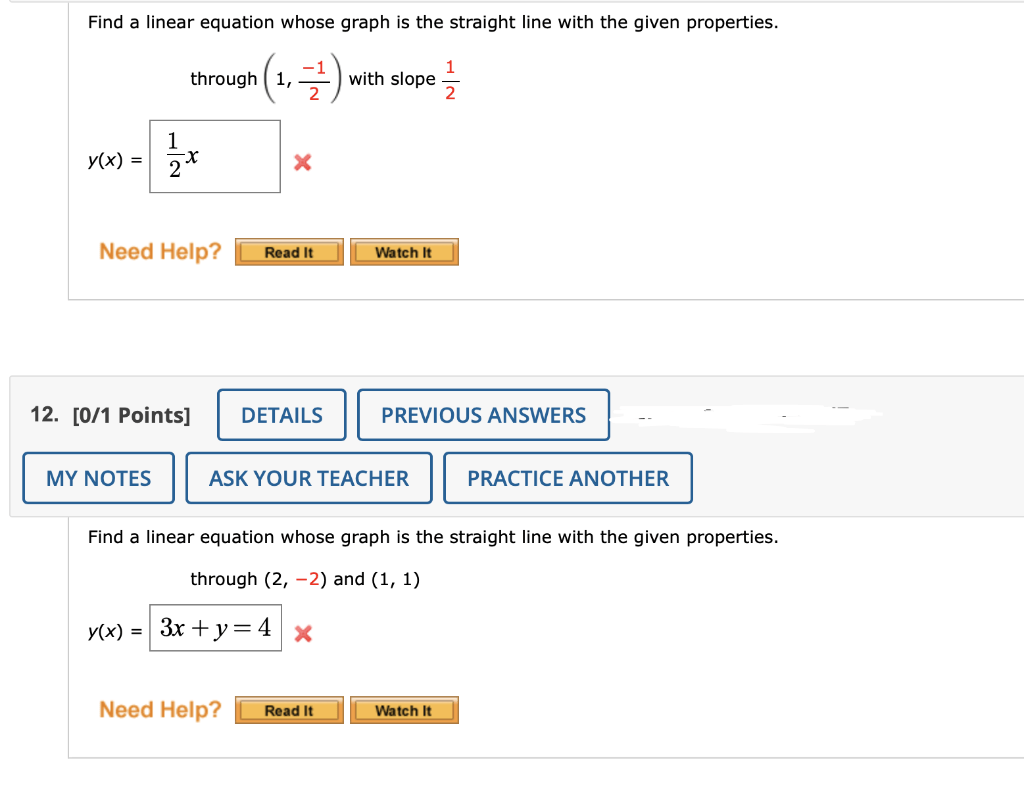Click the answer box containing 1/2x
The width and height of the screenshot is (1024, 808).
pos(215,157)
